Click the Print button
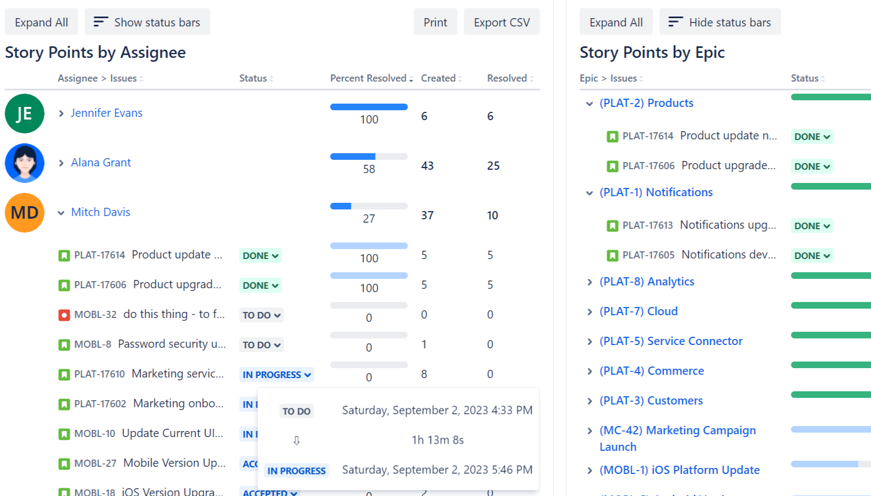Viewport: 871px width, 496px height. (435, 22)
